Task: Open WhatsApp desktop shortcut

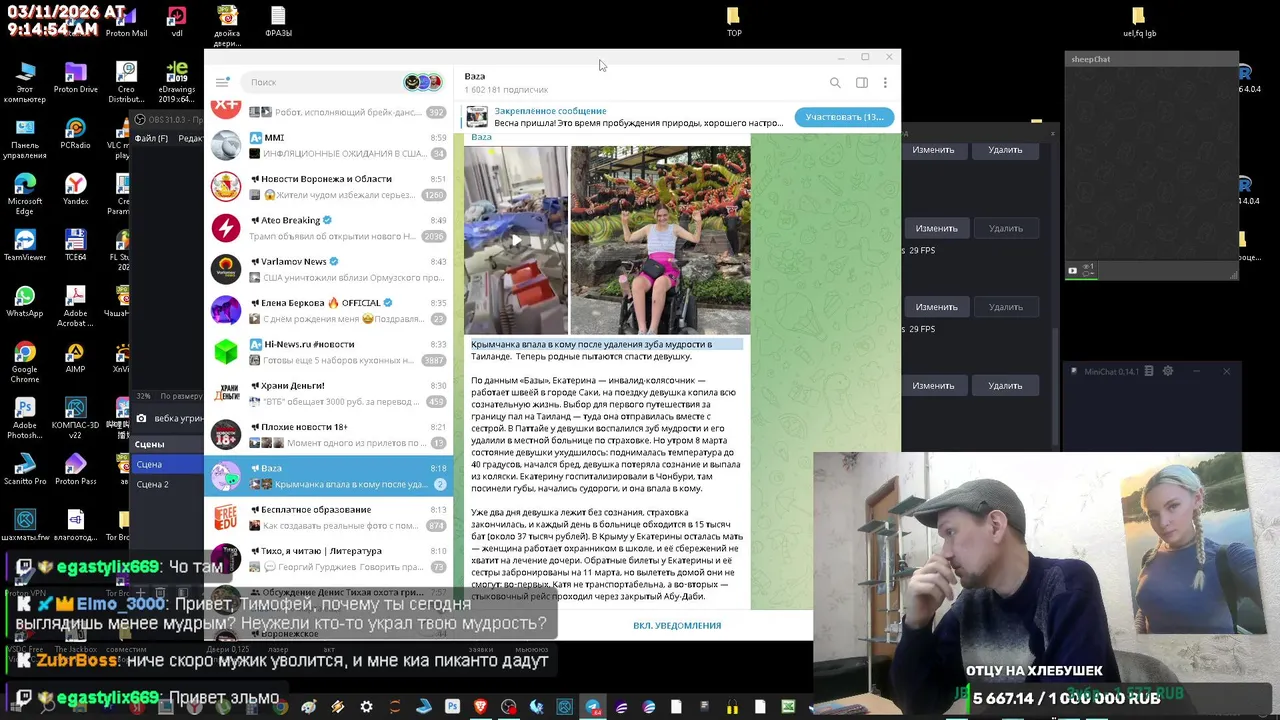Action: [25, 302]
